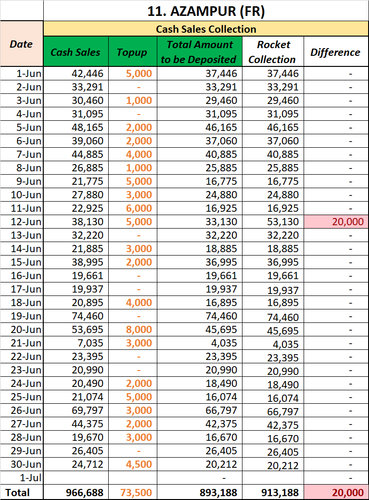This screenshot has width=369, height=500.
Task: Click cash sales value 38,995
Action: click(76, 262)
